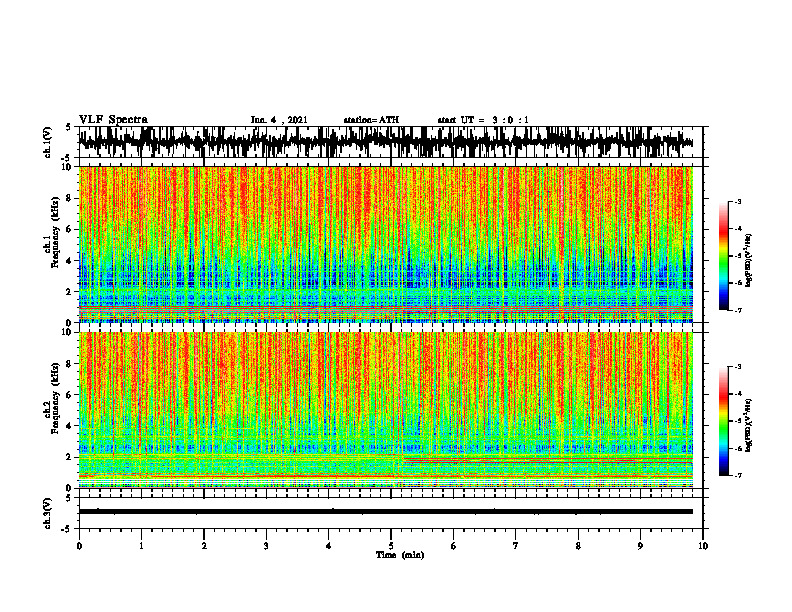Click time axis tick label "6"
Image resolution: width=792 pixels, height=612 pixels.
454,546
